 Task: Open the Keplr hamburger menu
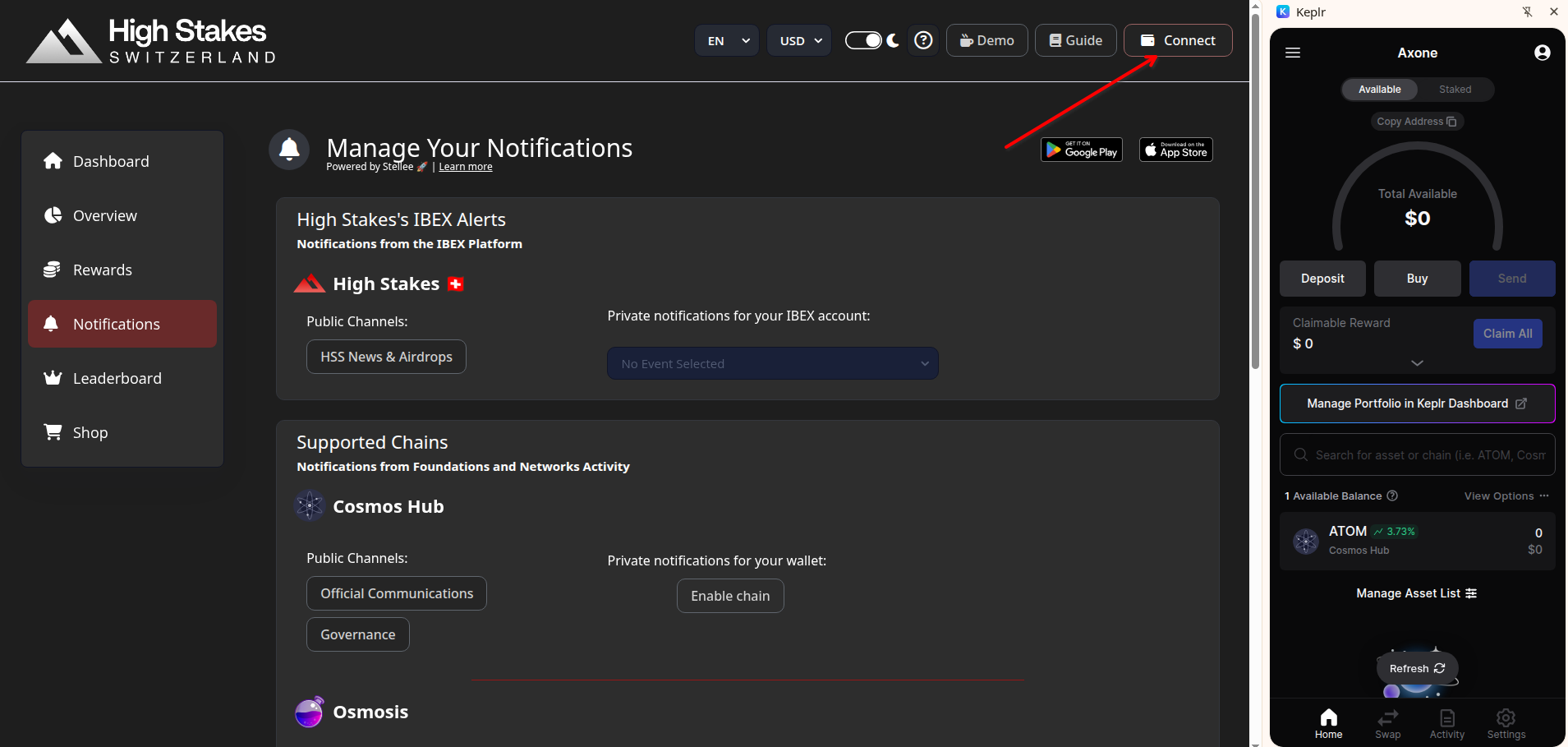coord(1293,53)
